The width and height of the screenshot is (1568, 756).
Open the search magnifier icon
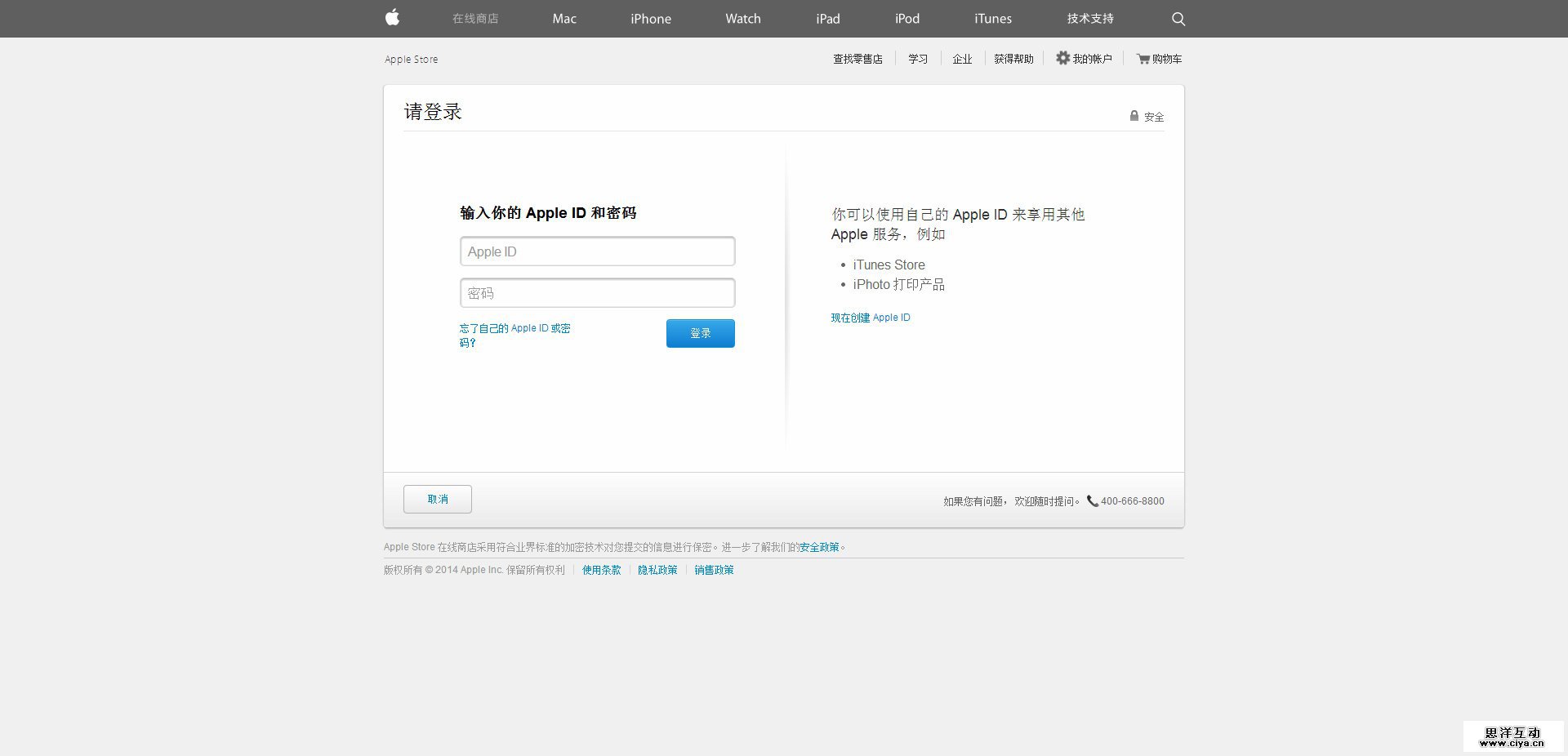point(1178,19)
